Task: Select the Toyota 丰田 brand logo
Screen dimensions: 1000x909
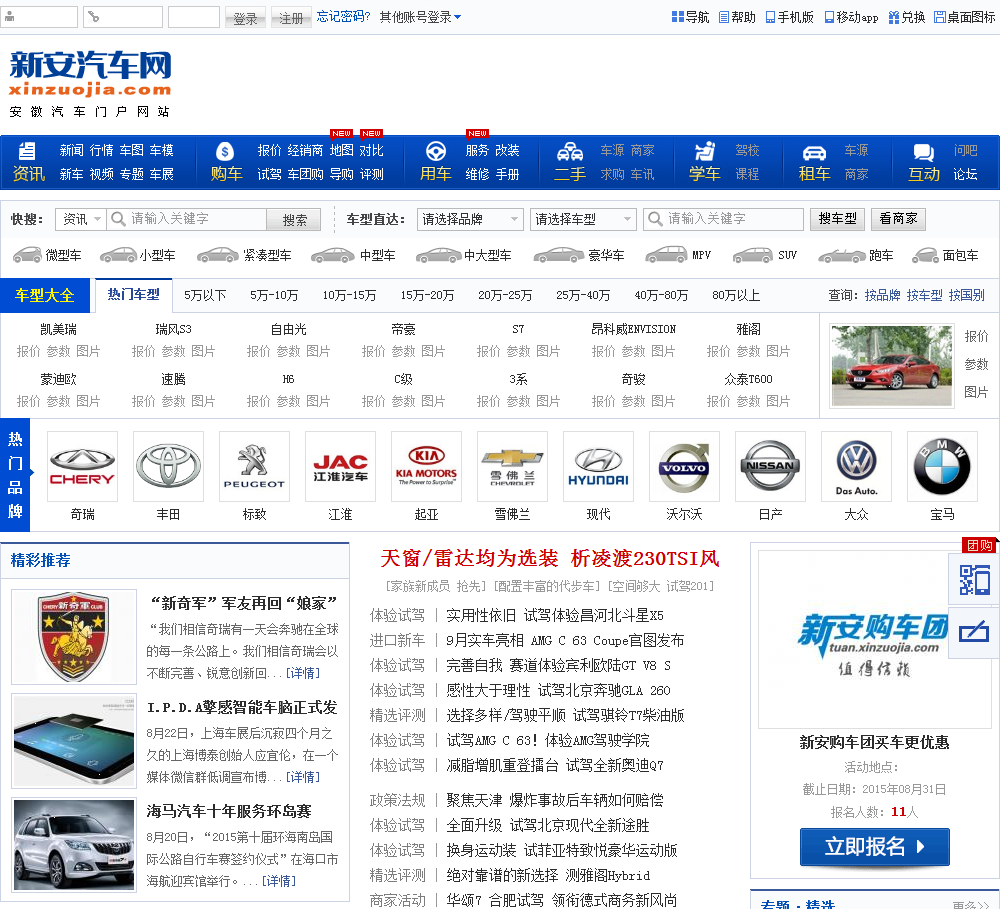Action: tap(168, 466)
